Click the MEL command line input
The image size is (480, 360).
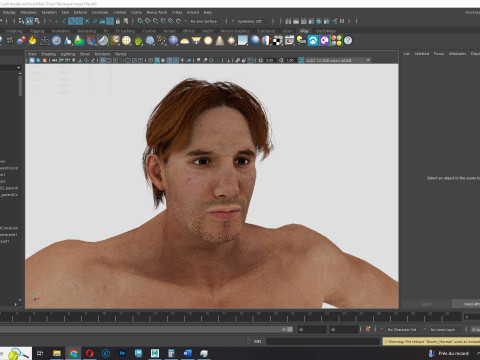pyautogui.click(x=323, y=341)
